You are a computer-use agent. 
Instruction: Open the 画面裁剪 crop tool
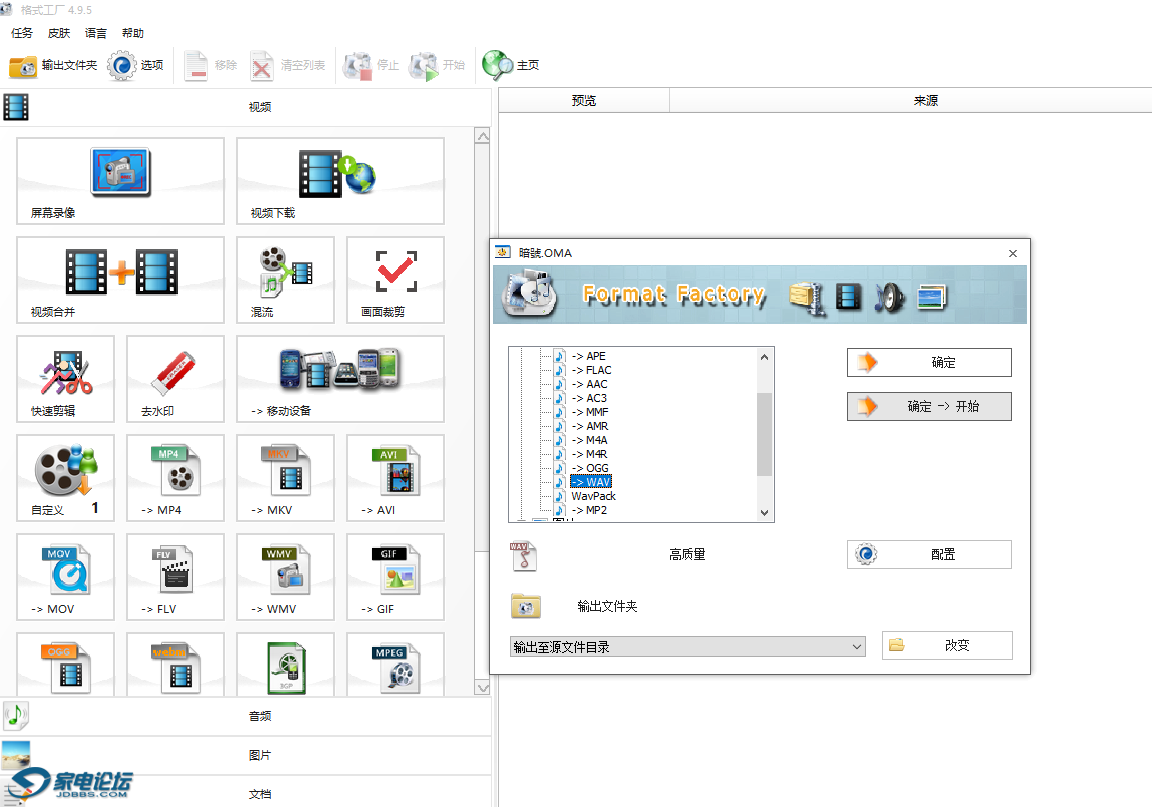point(395,280)
